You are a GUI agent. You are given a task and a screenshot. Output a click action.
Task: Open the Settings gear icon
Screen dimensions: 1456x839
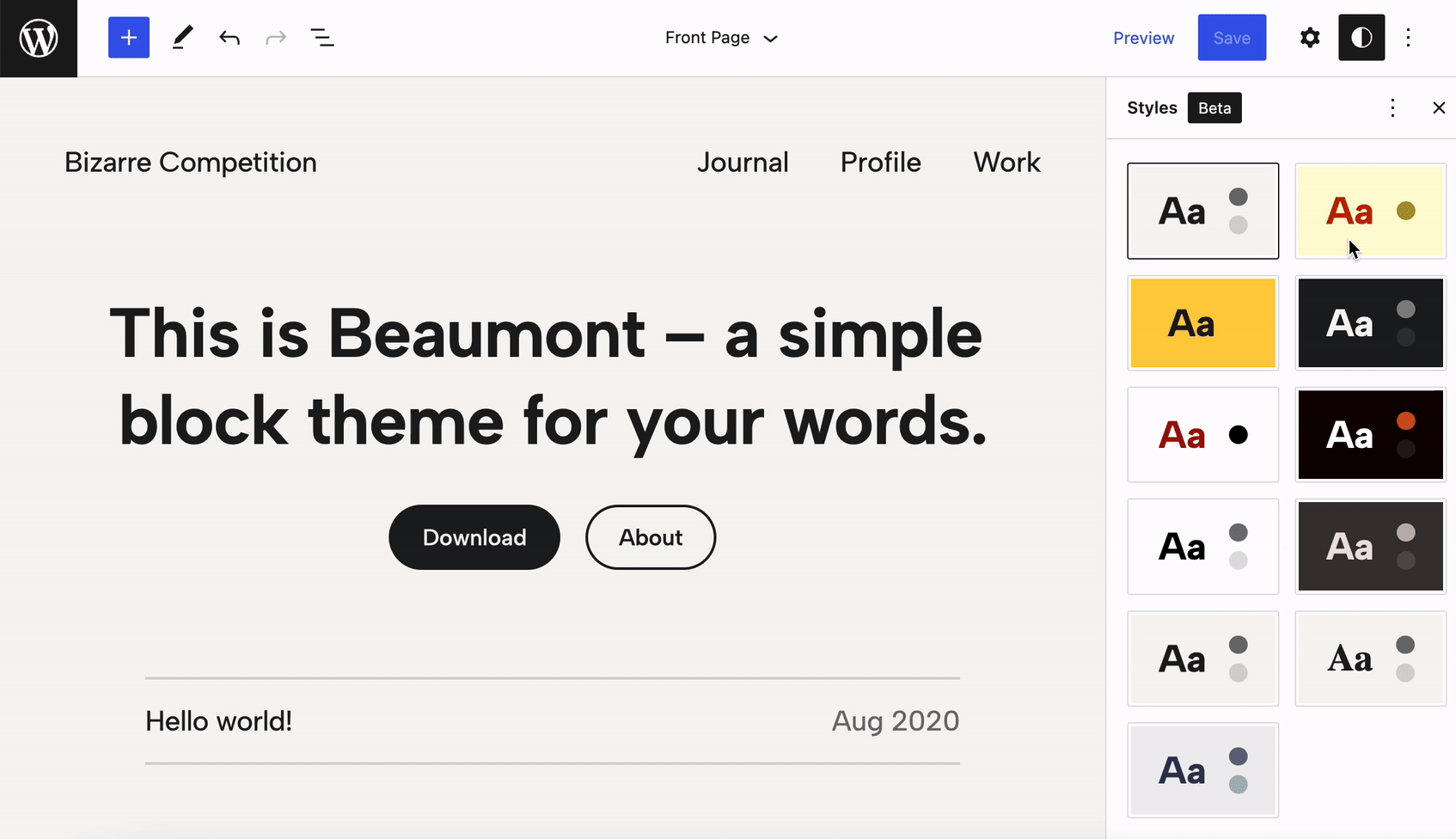point(1309,38)
